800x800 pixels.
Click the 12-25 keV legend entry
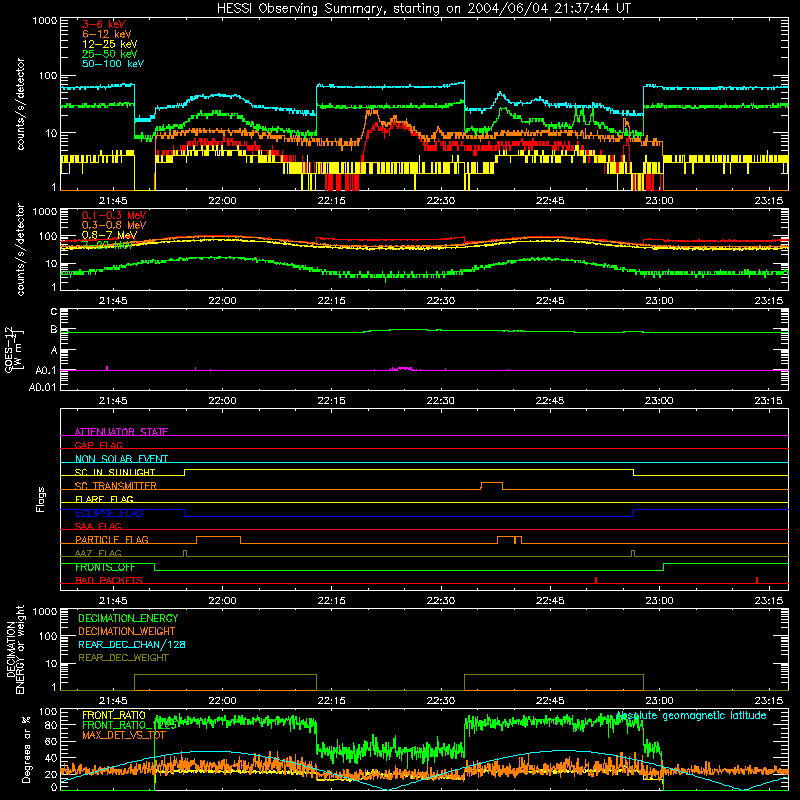pyautogui.click(x=110, y=44)
